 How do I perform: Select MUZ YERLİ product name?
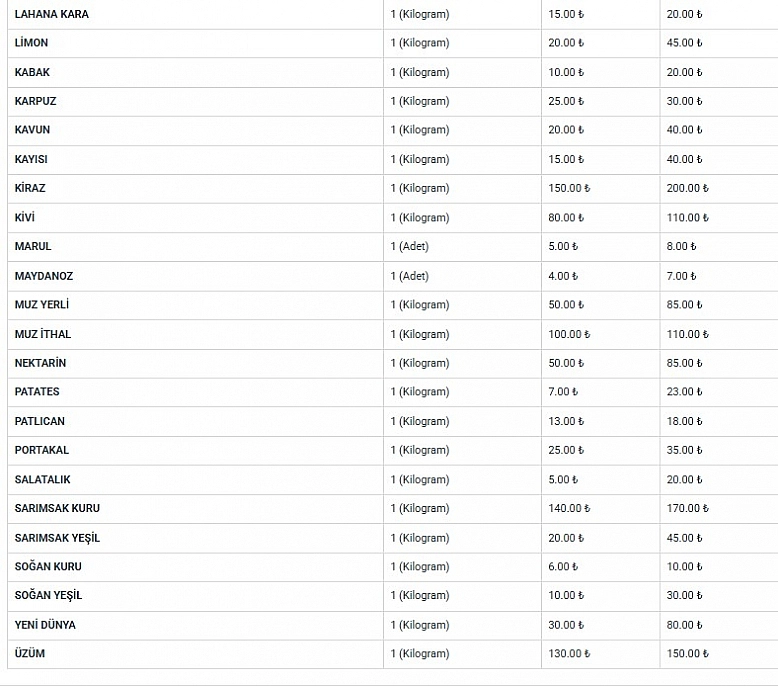point(42,305)
